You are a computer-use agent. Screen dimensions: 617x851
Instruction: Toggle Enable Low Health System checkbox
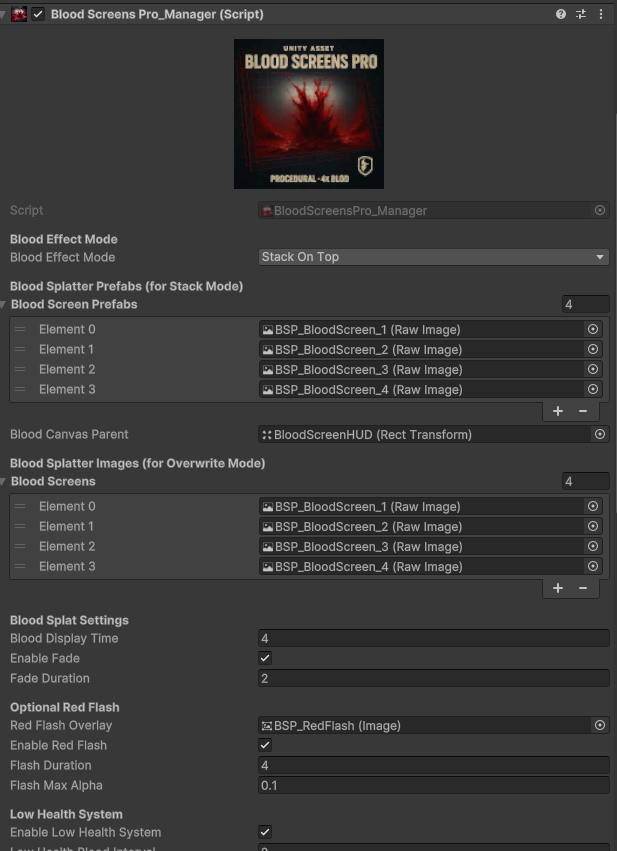pyautogui.click(x=265, y=833)
